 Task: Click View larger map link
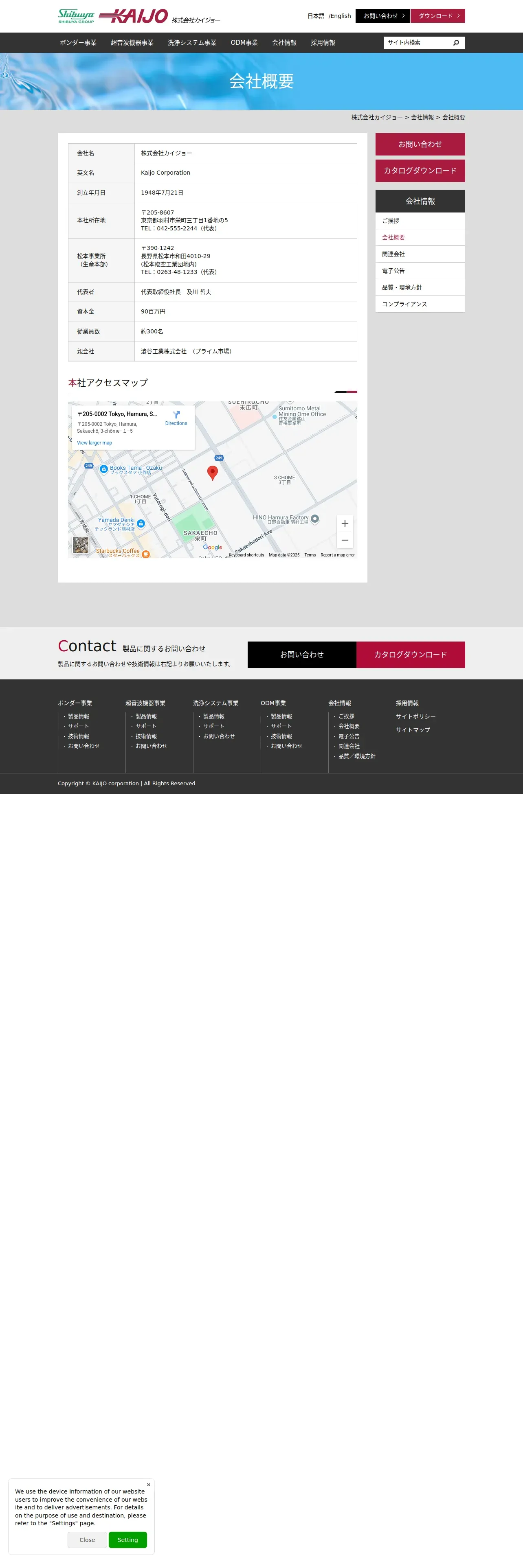pos(94,443)
